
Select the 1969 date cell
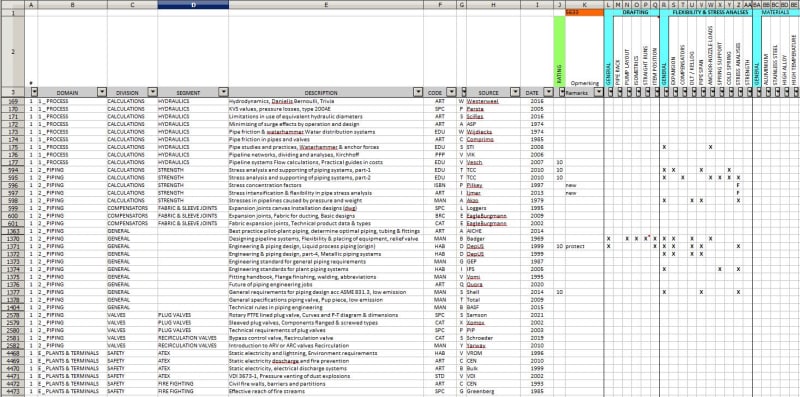(x=537, y=239)
